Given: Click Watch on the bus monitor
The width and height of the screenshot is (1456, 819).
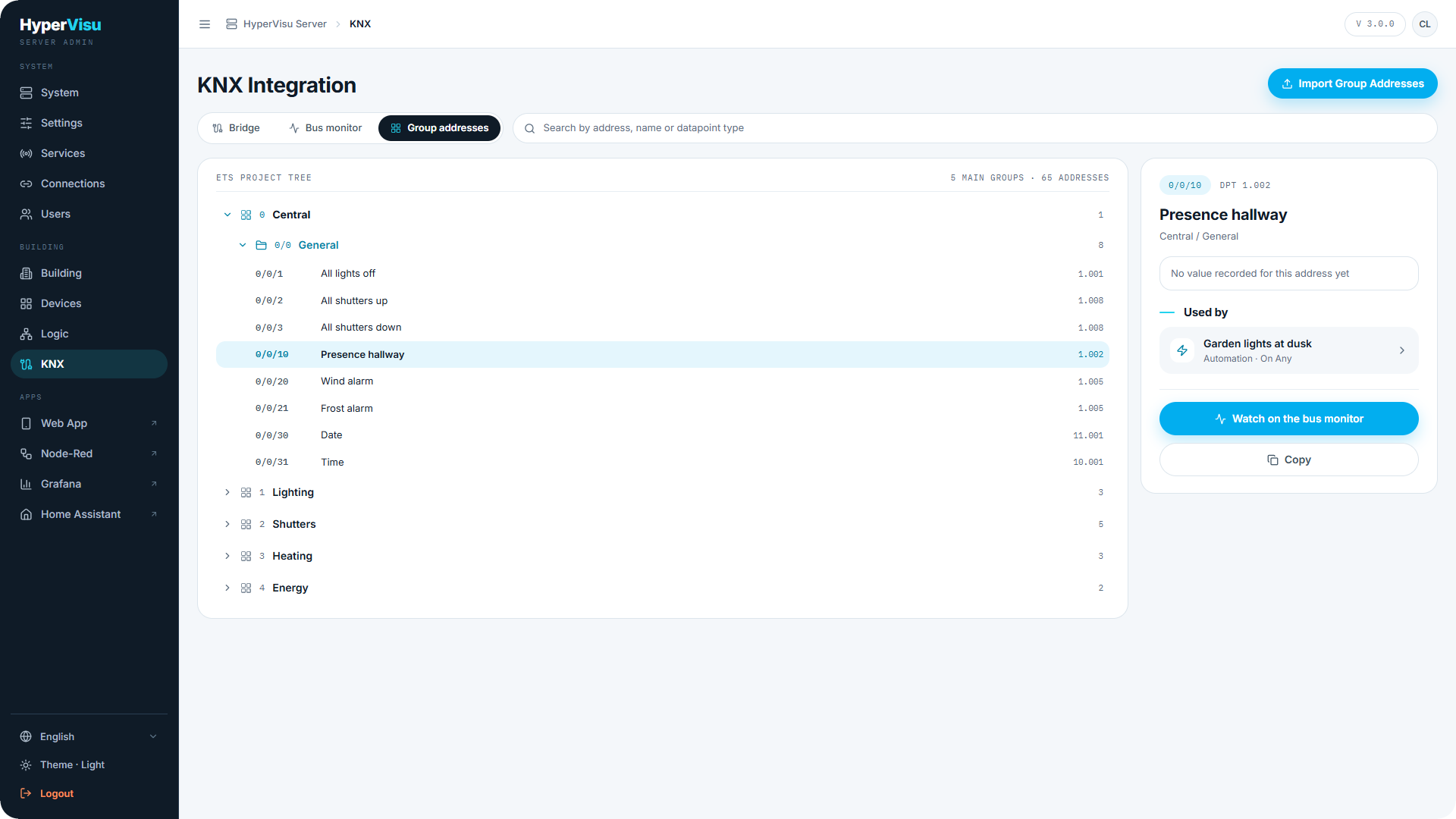Looking at the screenshot, I should coord(1288,419).
